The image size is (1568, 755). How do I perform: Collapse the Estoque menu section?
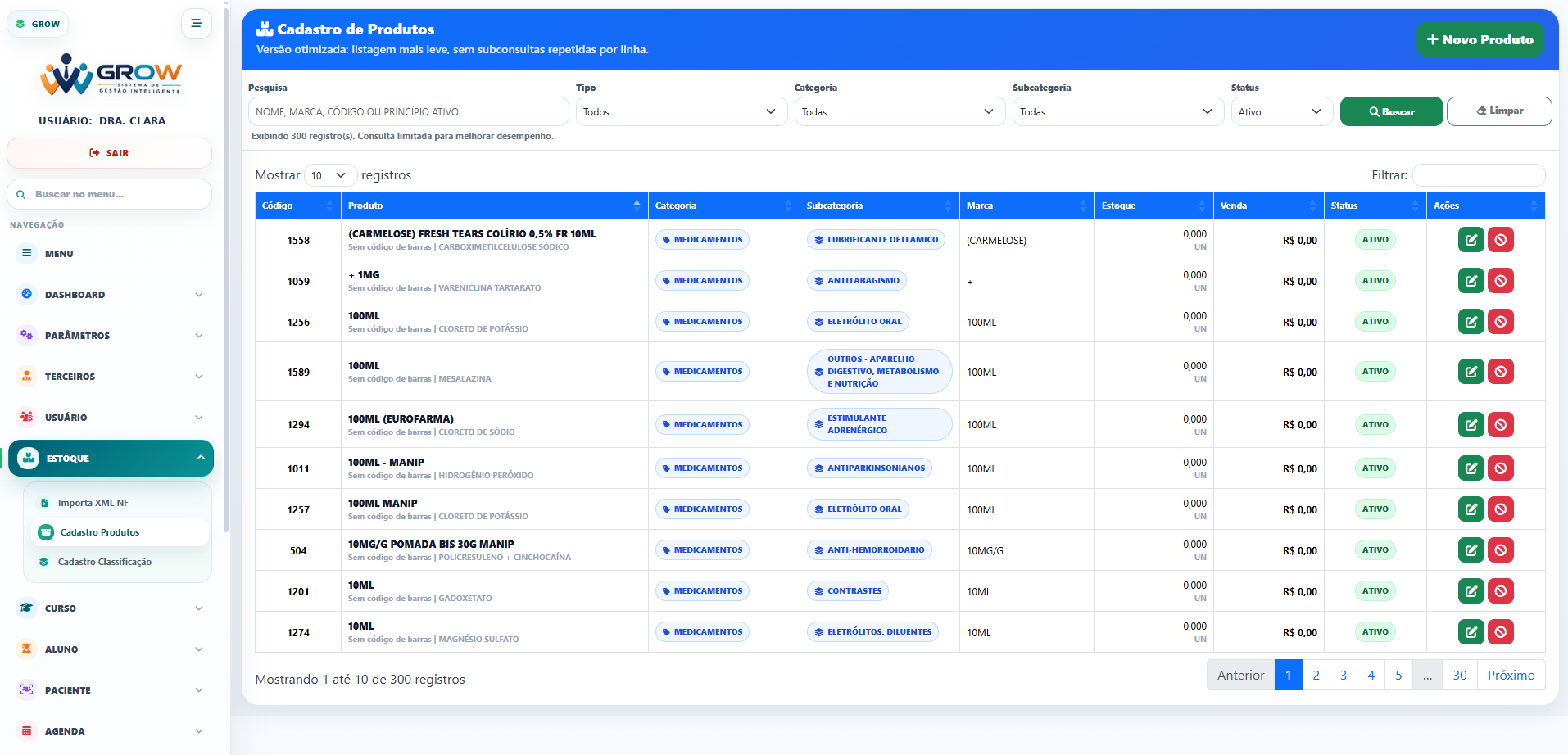click(111, 458)
